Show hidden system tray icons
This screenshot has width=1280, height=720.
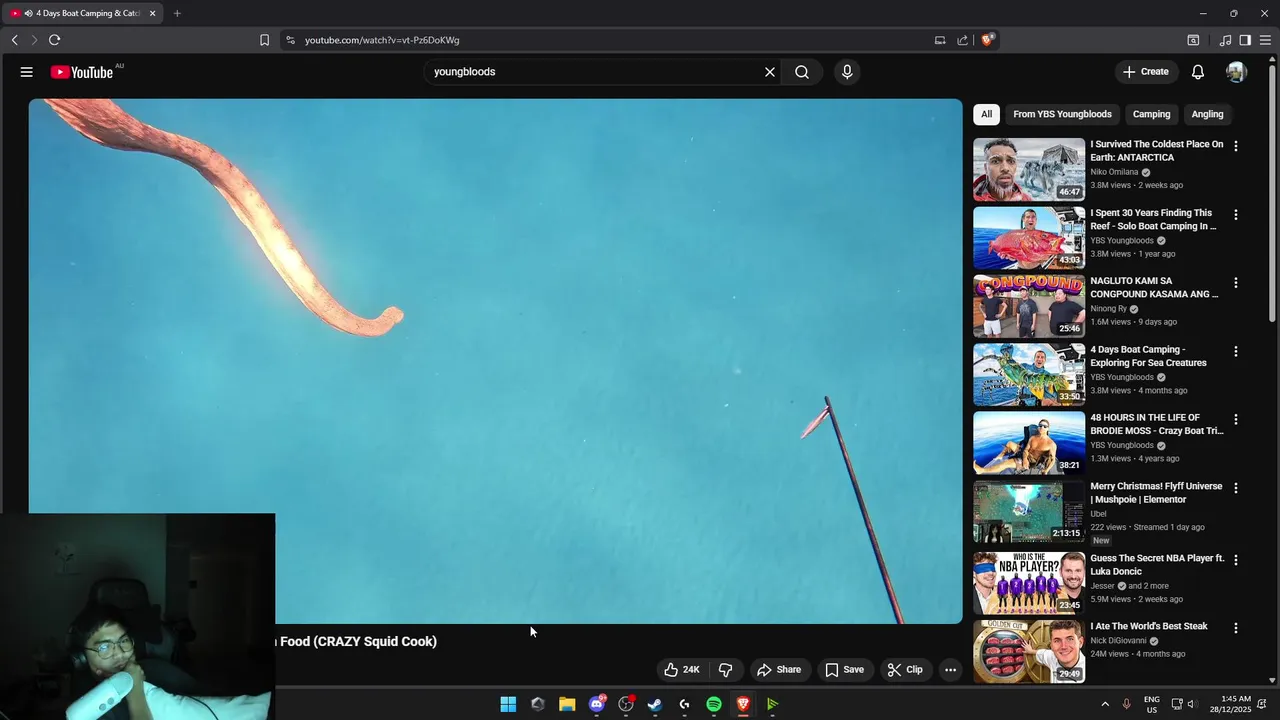pos(1105,704)
